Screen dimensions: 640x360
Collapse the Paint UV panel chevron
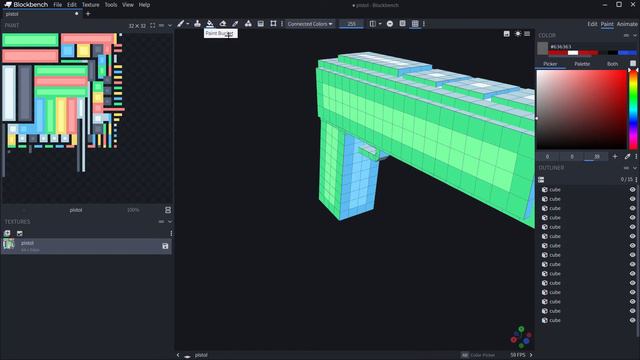[170, 25]
